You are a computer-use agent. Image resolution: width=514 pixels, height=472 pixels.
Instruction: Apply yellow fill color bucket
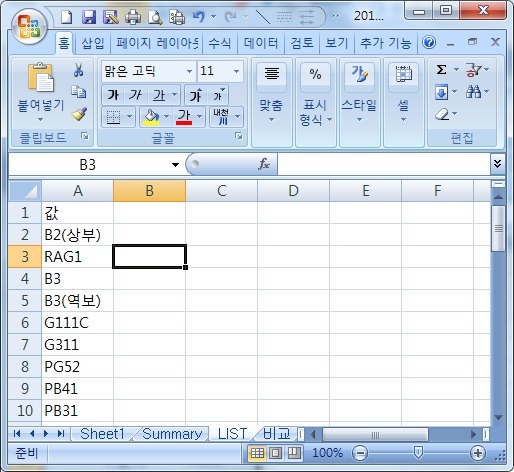click(151, 117)
